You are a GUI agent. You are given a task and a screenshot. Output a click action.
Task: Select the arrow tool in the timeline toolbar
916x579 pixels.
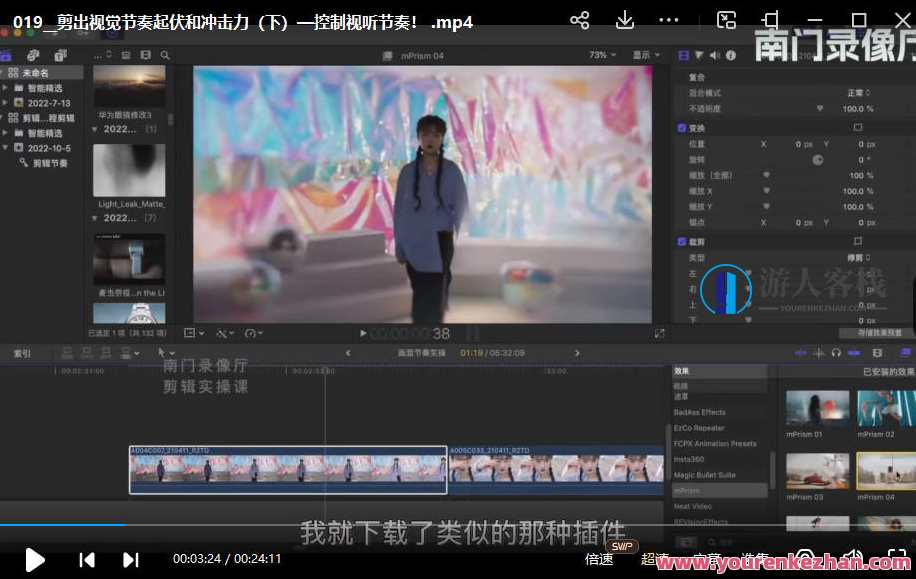coord(163,352)
